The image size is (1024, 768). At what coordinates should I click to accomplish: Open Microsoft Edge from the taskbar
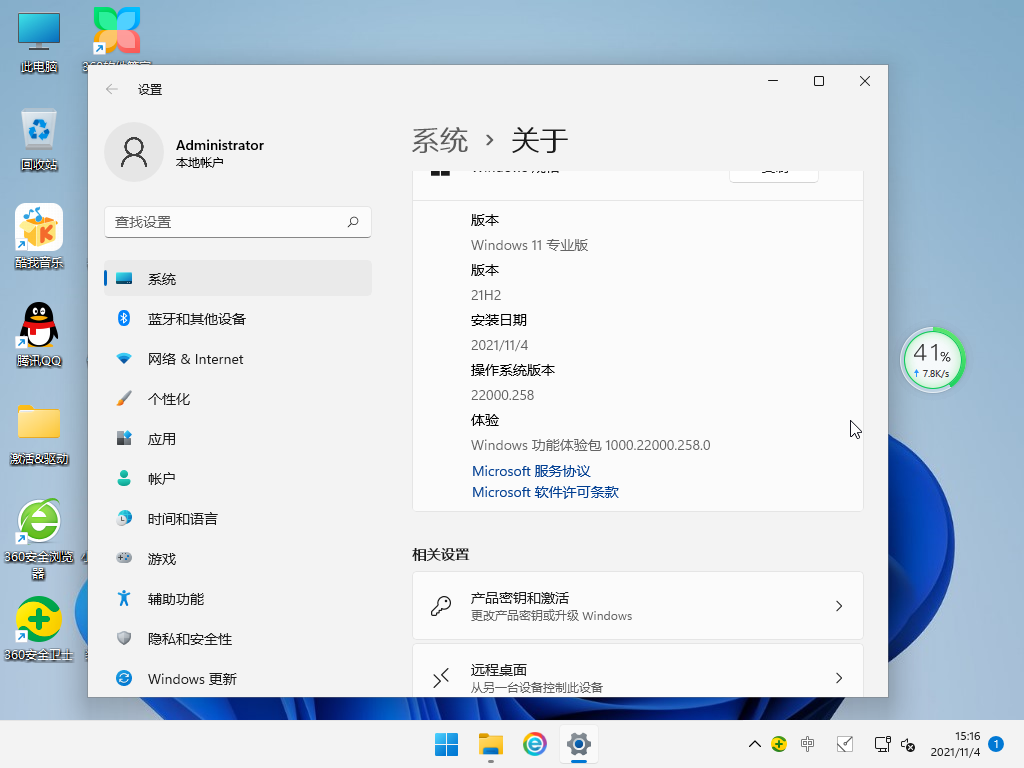(x=534, y=744)
